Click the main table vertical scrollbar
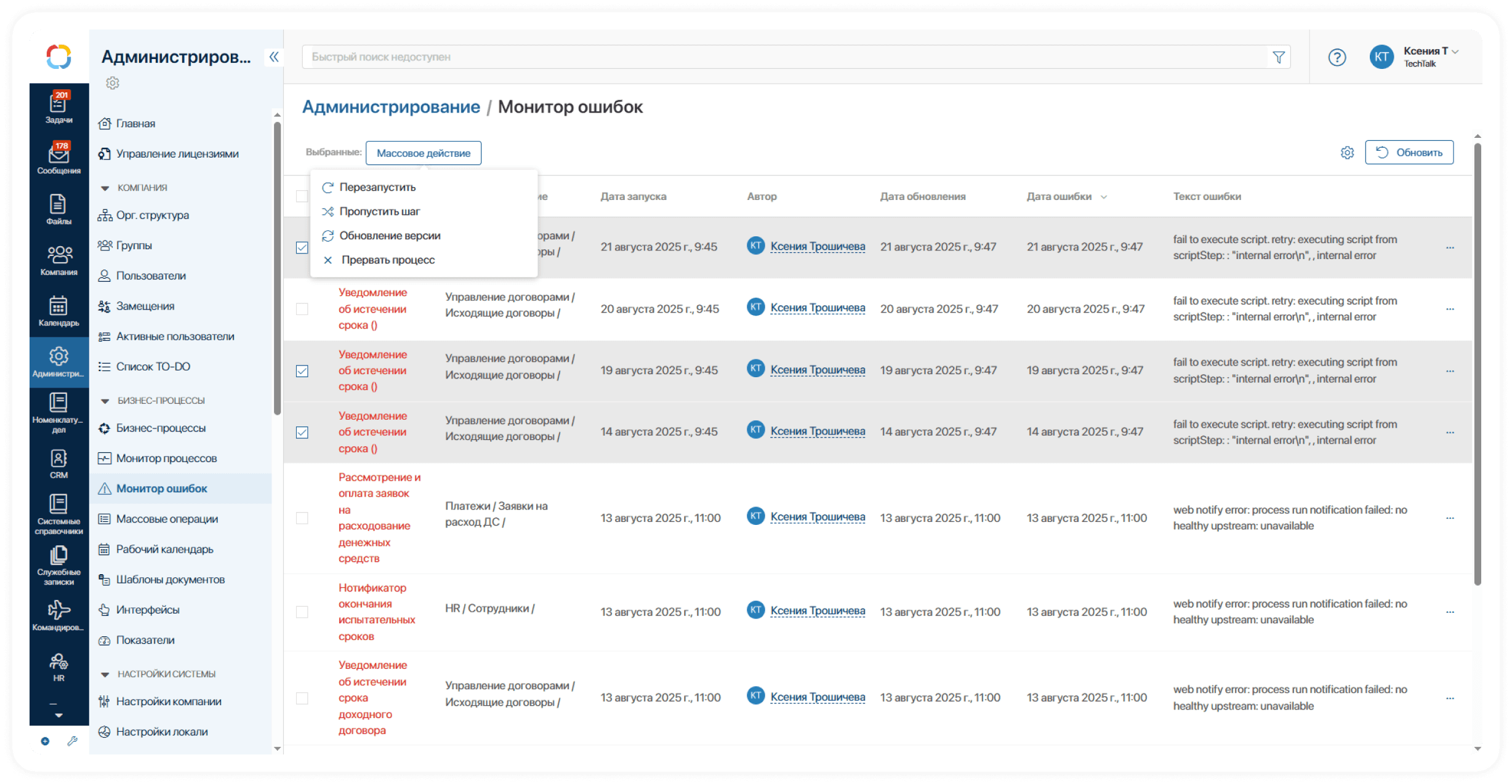Screen dimensions: 1512x784 (1477, 363)
